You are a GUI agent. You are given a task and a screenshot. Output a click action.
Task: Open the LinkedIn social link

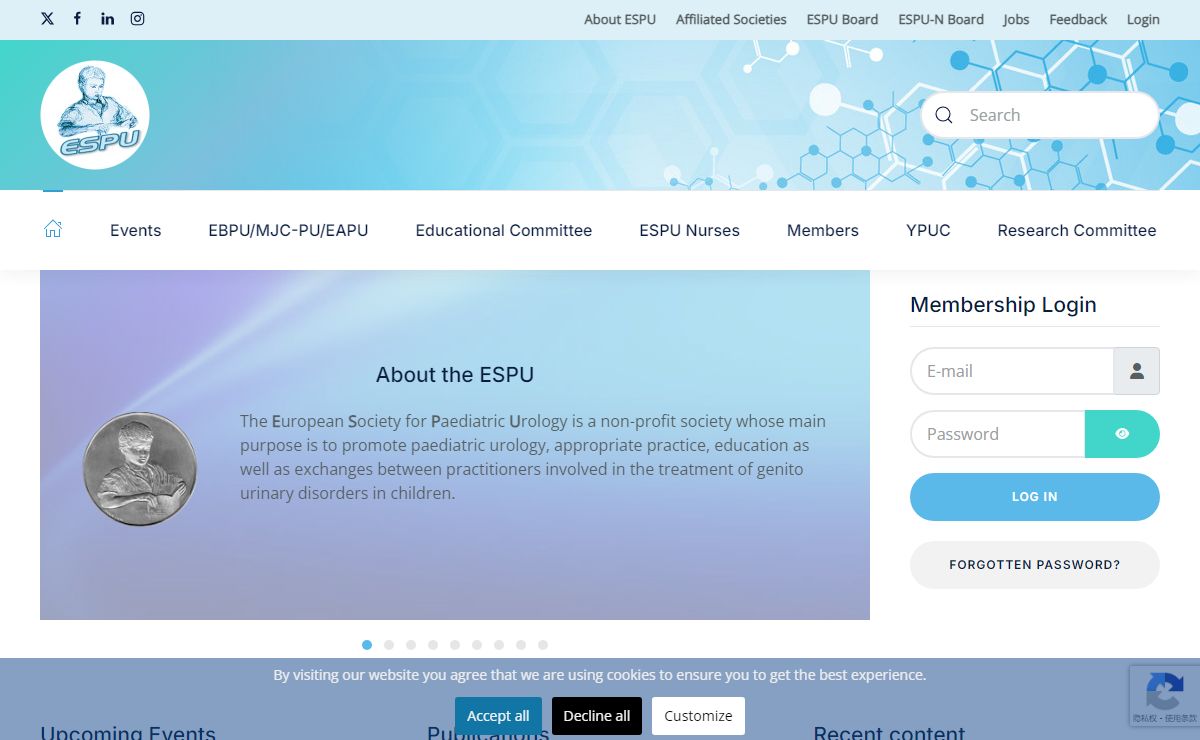pos(107,18)
